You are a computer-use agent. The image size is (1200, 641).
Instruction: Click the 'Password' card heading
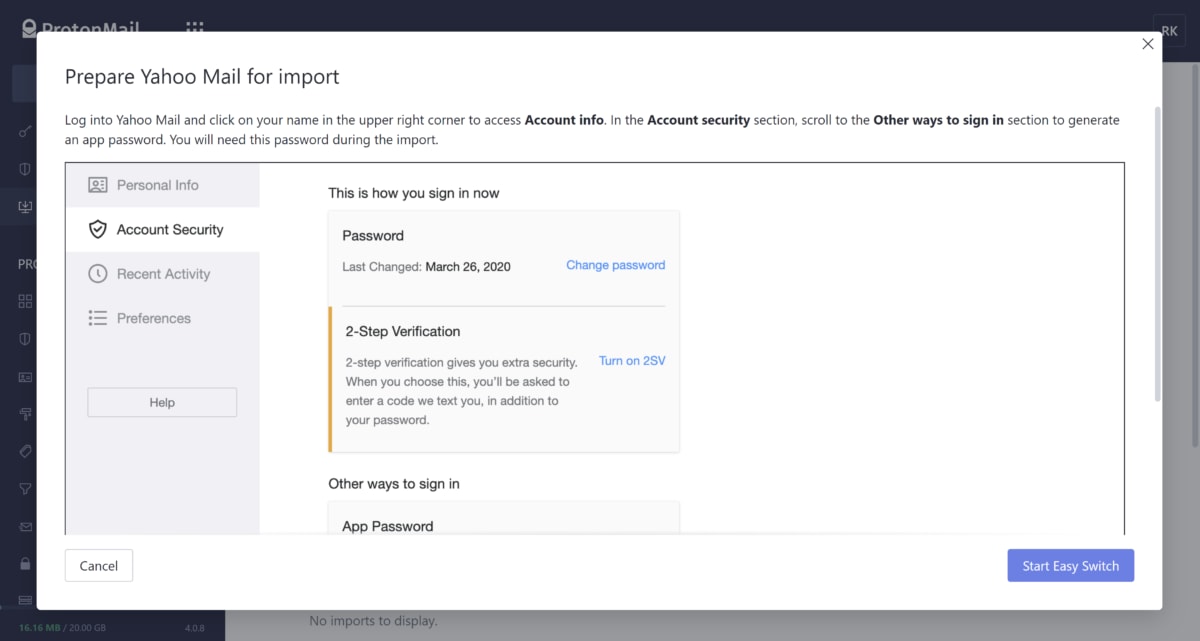tap(373, 236)
